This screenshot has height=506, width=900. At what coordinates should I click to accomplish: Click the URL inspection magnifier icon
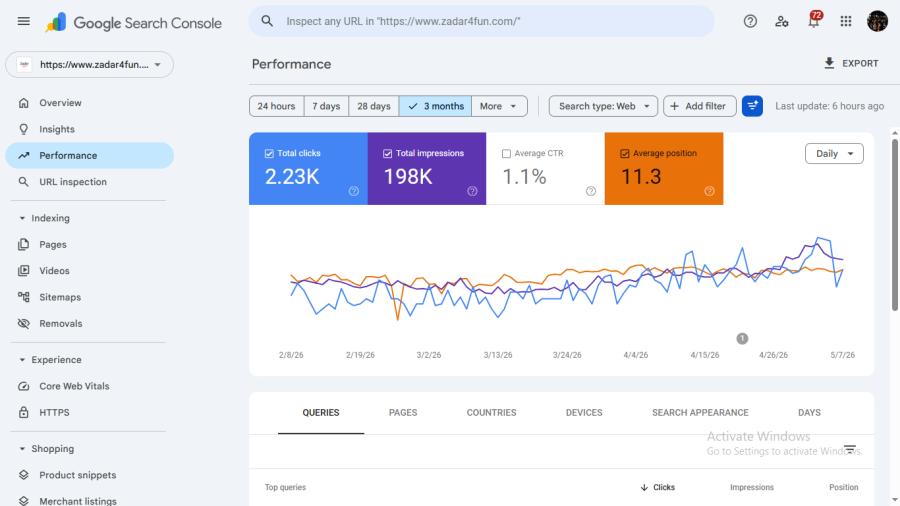(24, 182)
